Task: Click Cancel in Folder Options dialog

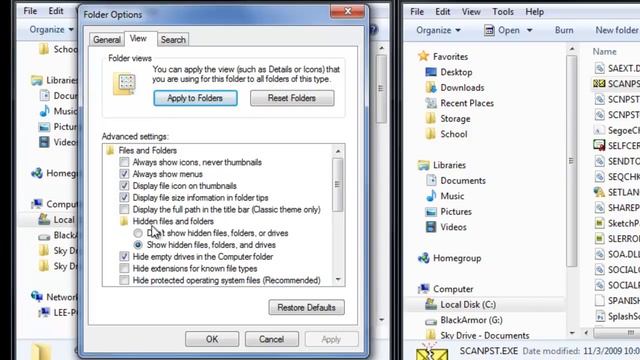Action: (x=271, y=339)
